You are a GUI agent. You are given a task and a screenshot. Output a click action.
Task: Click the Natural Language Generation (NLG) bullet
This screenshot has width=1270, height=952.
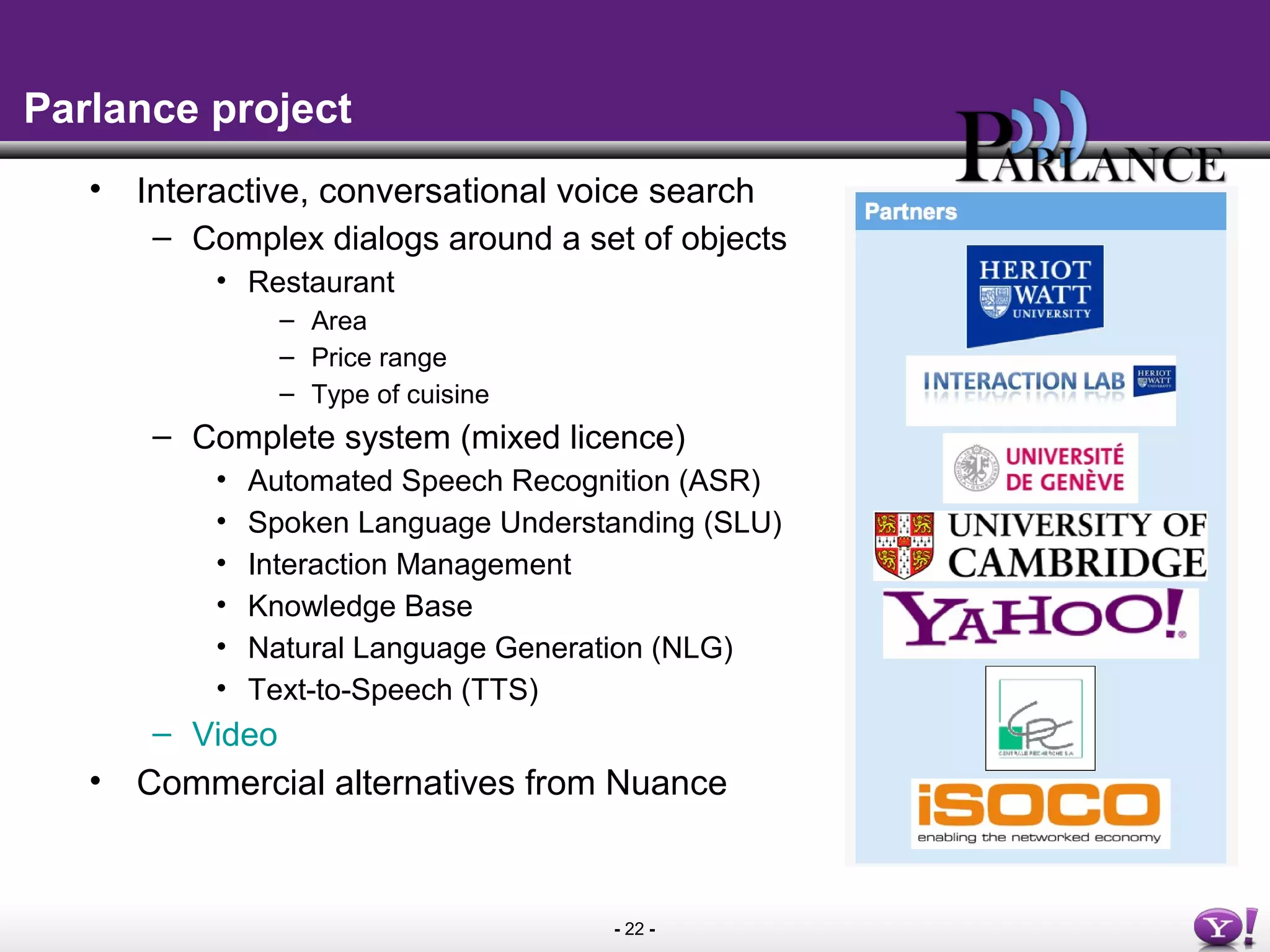tap(490, 648)
